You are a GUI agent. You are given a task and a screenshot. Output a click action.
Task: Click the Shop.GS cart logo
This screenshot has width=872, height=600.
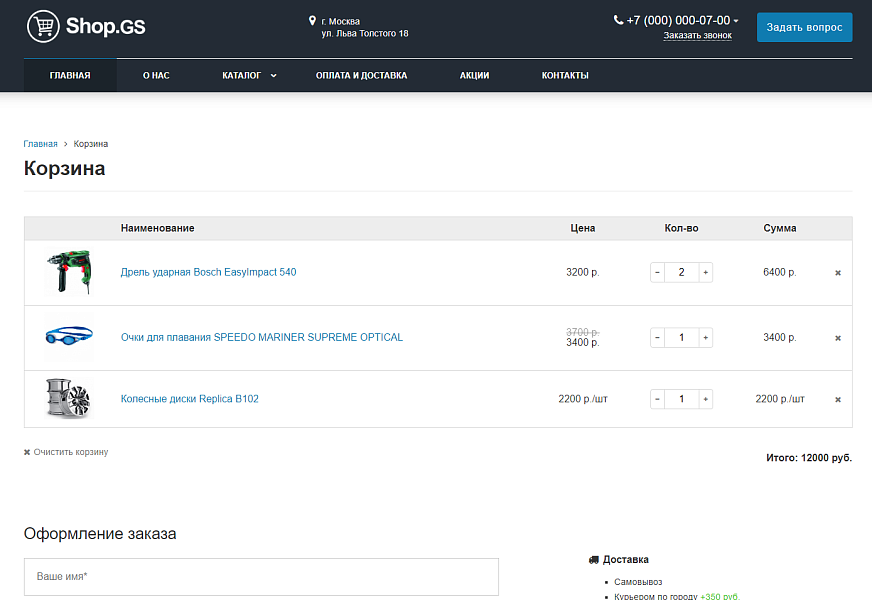tap(86, 27)
